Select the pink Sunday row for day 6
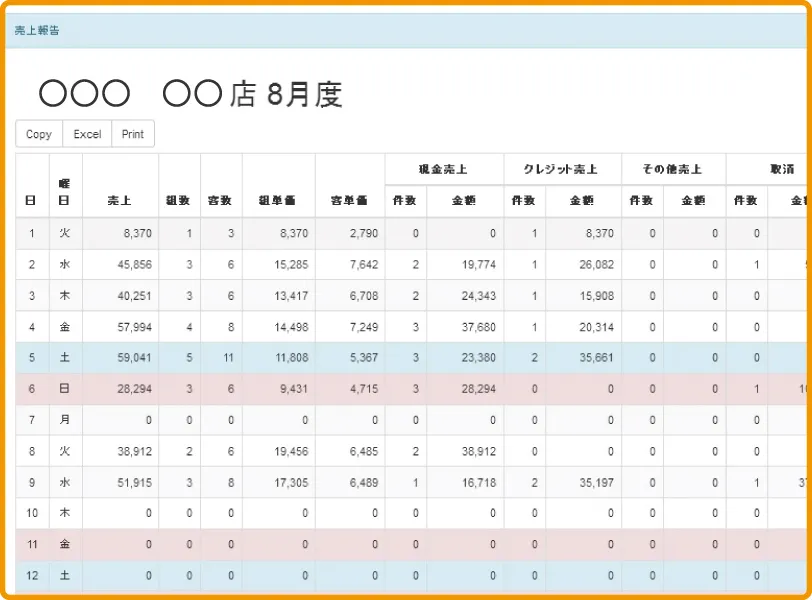The width and height of the screenshot is (812, 600). (300, 388)
